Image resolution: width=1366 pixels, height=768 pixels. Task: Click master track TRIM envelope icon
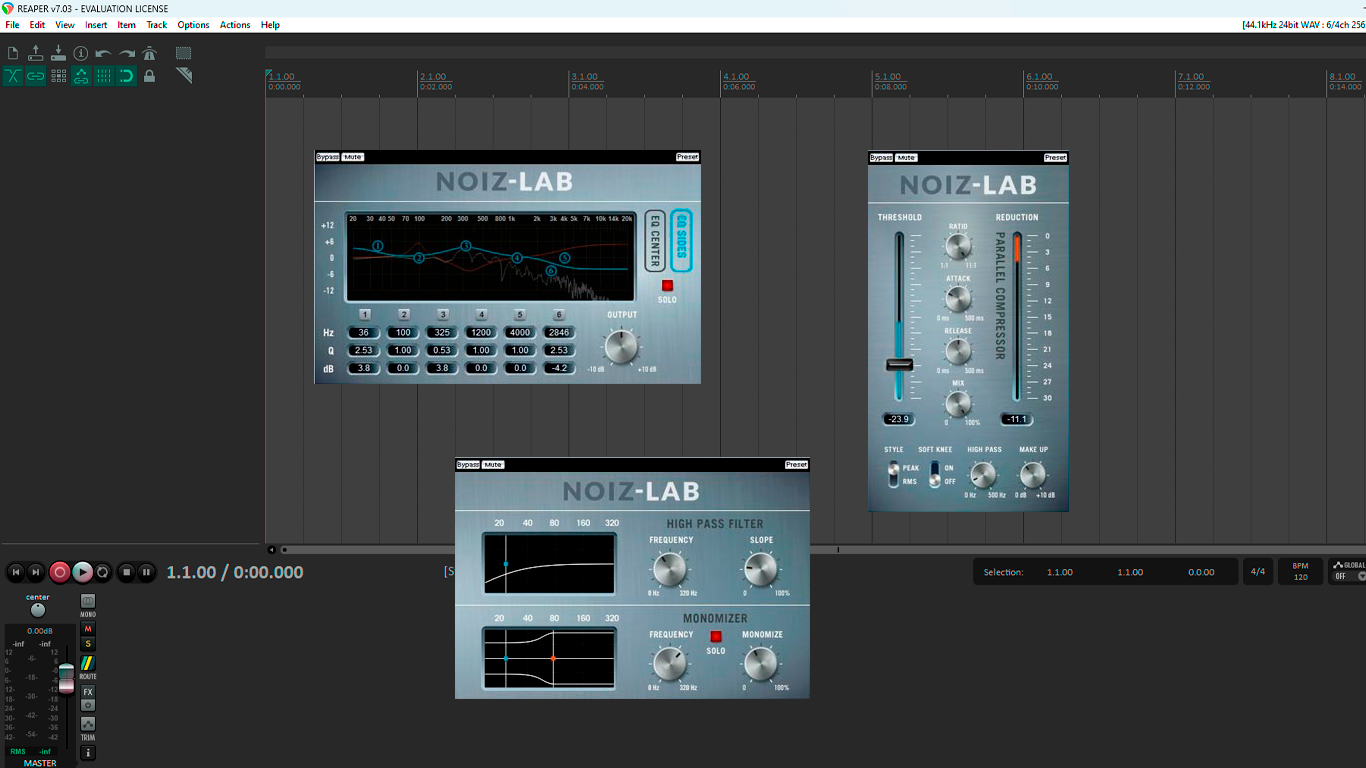point(88,724)
